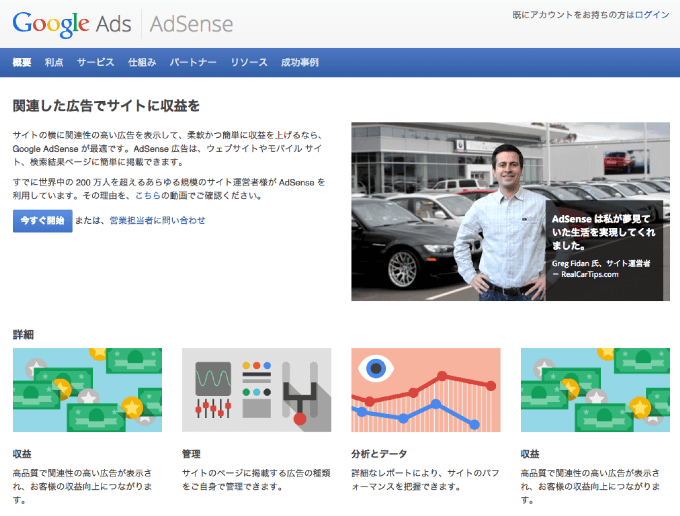Open the 仕組み menu item

pos(142,62)
